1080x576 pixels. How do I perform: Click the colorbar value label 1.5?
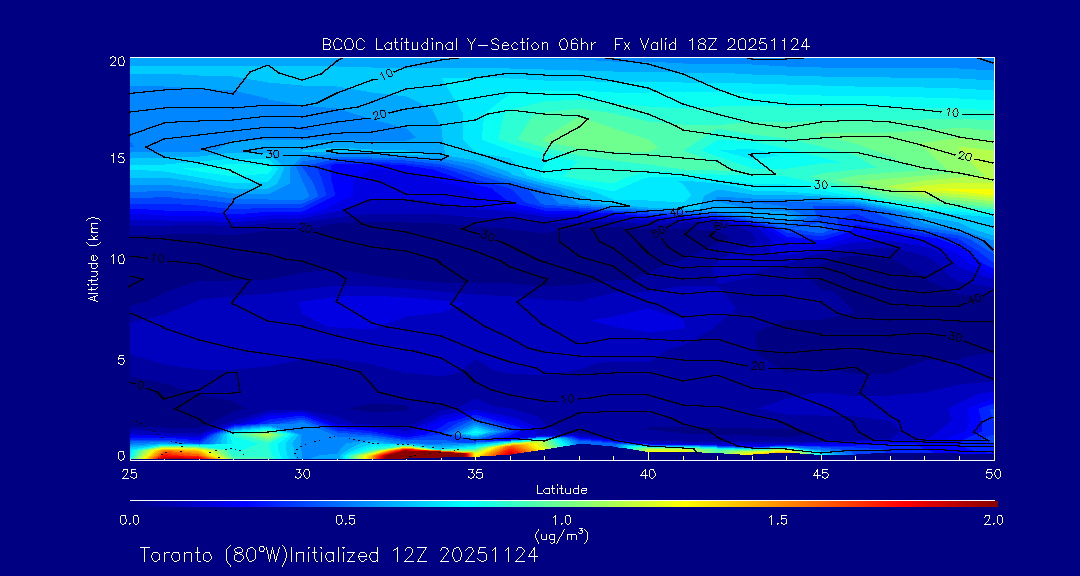click(x=778, y=520)
